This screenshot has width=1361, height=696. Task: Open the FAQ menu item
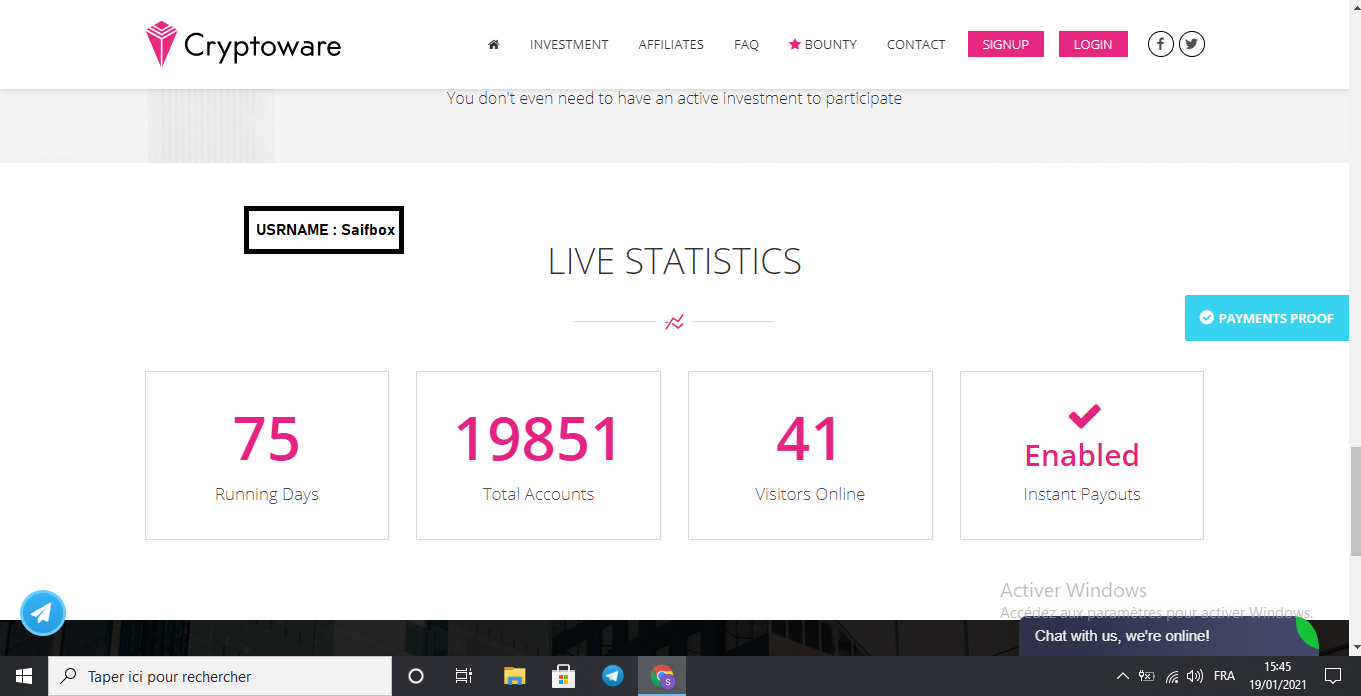746,45
